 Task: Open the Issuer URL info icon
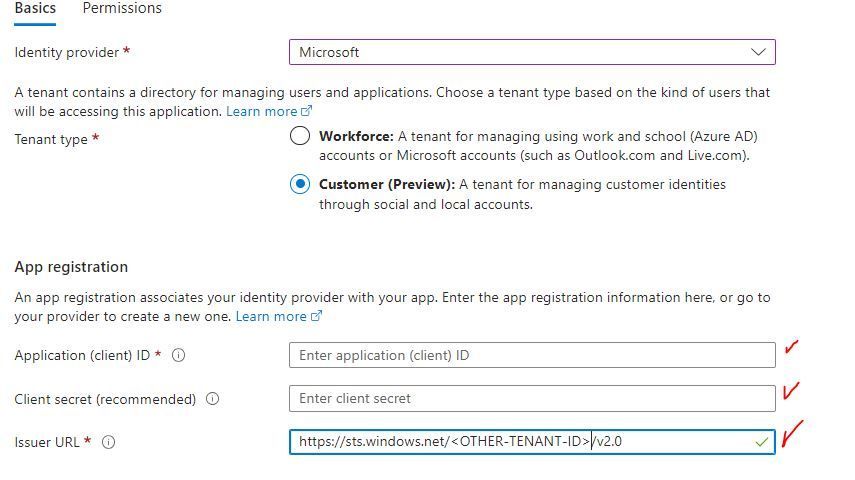[109, 442]
